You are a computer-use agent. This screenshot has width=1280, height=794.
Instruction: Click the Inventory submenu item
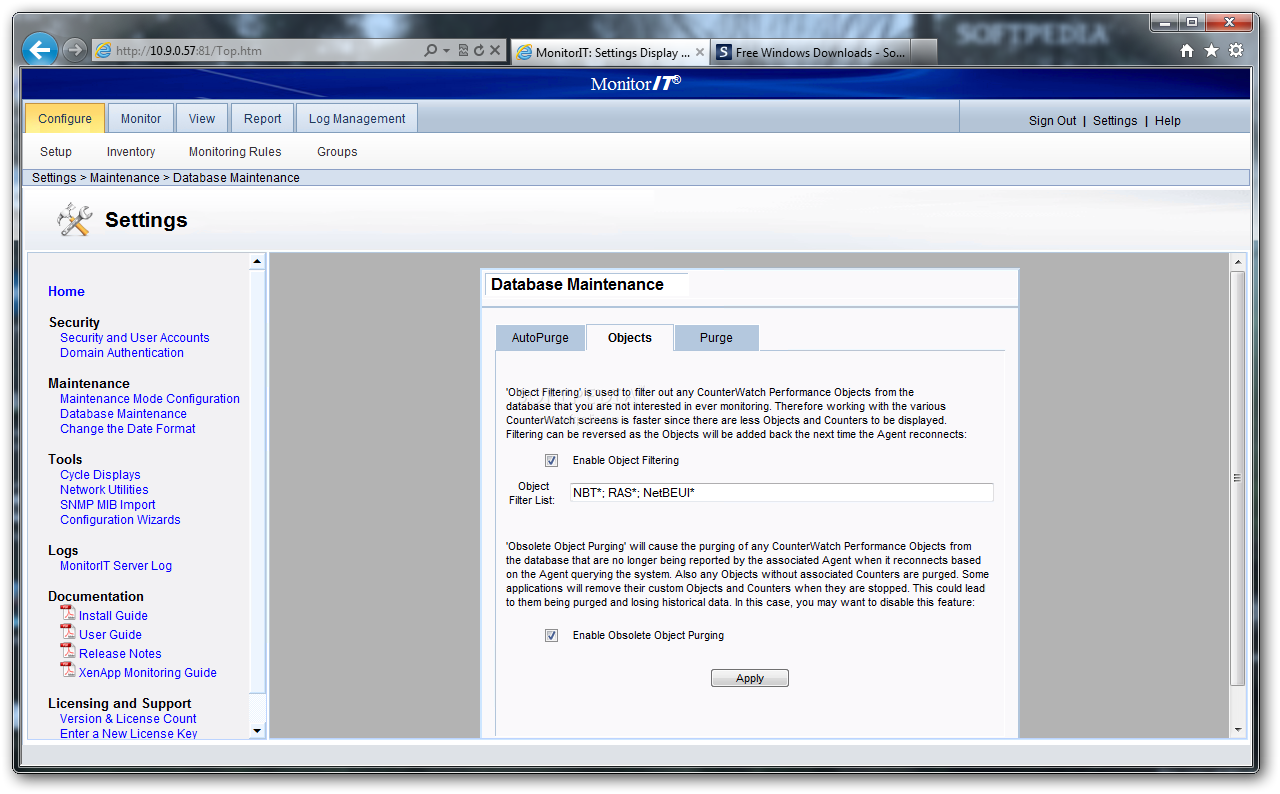[131, 152]
